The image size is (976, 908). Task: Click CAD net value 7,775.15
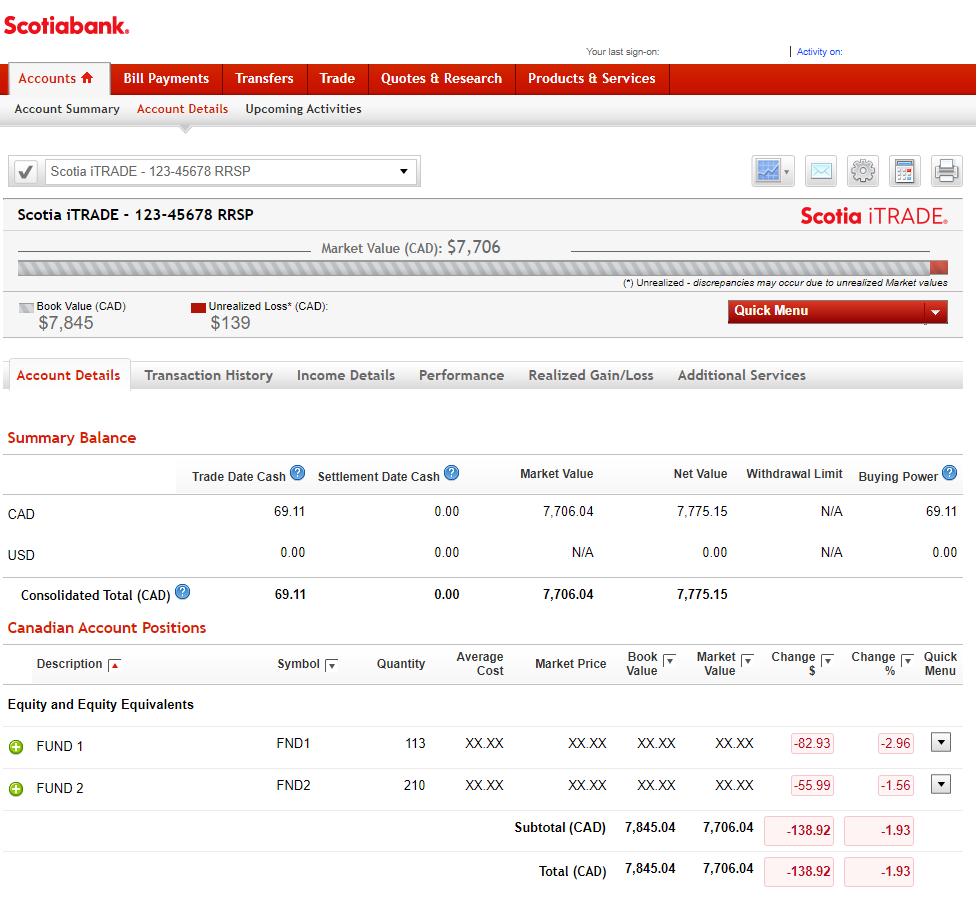pyautogui.click(x=702, y=512)
